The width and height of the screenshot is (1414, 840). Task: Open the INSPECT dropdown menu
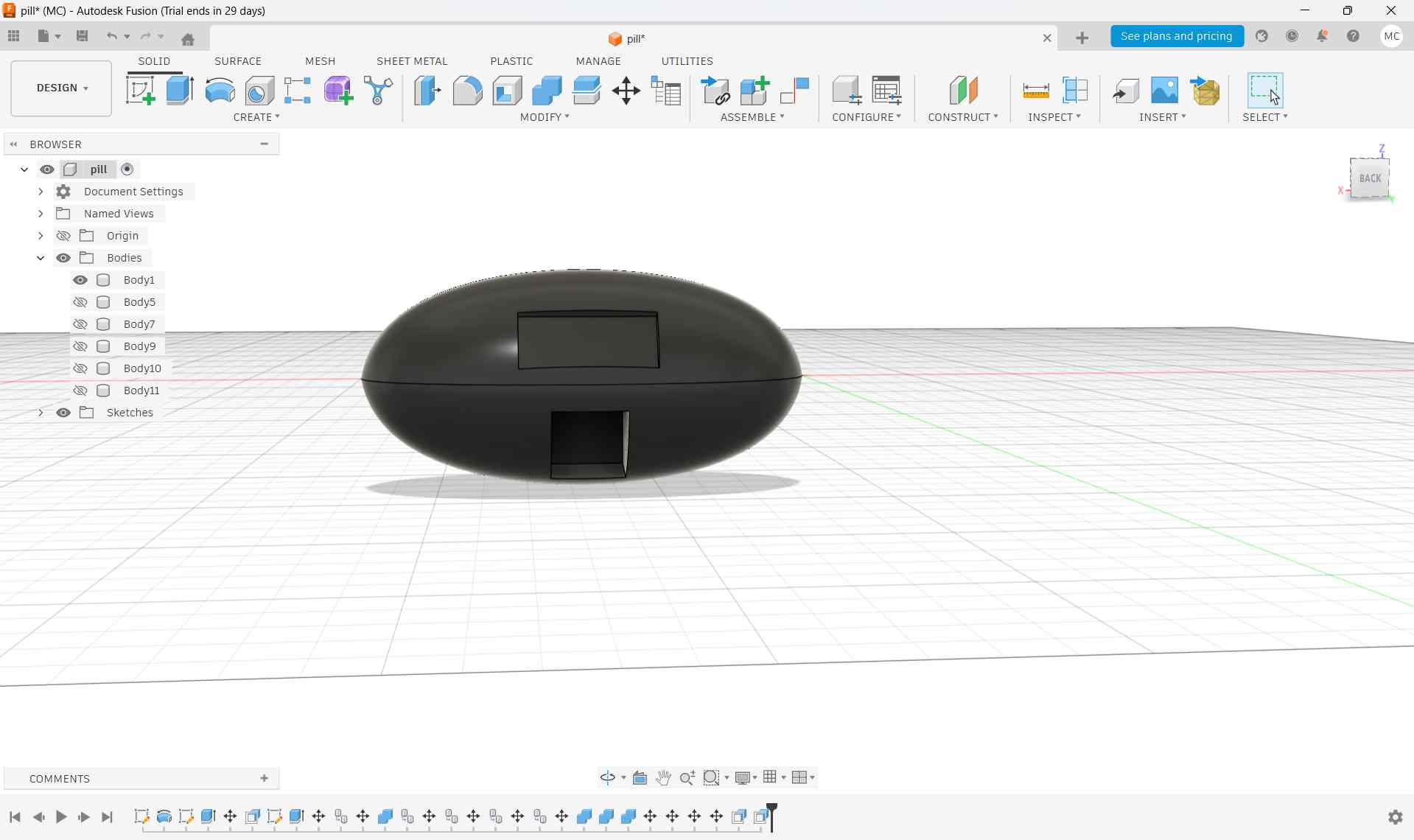pos(1054,117)
